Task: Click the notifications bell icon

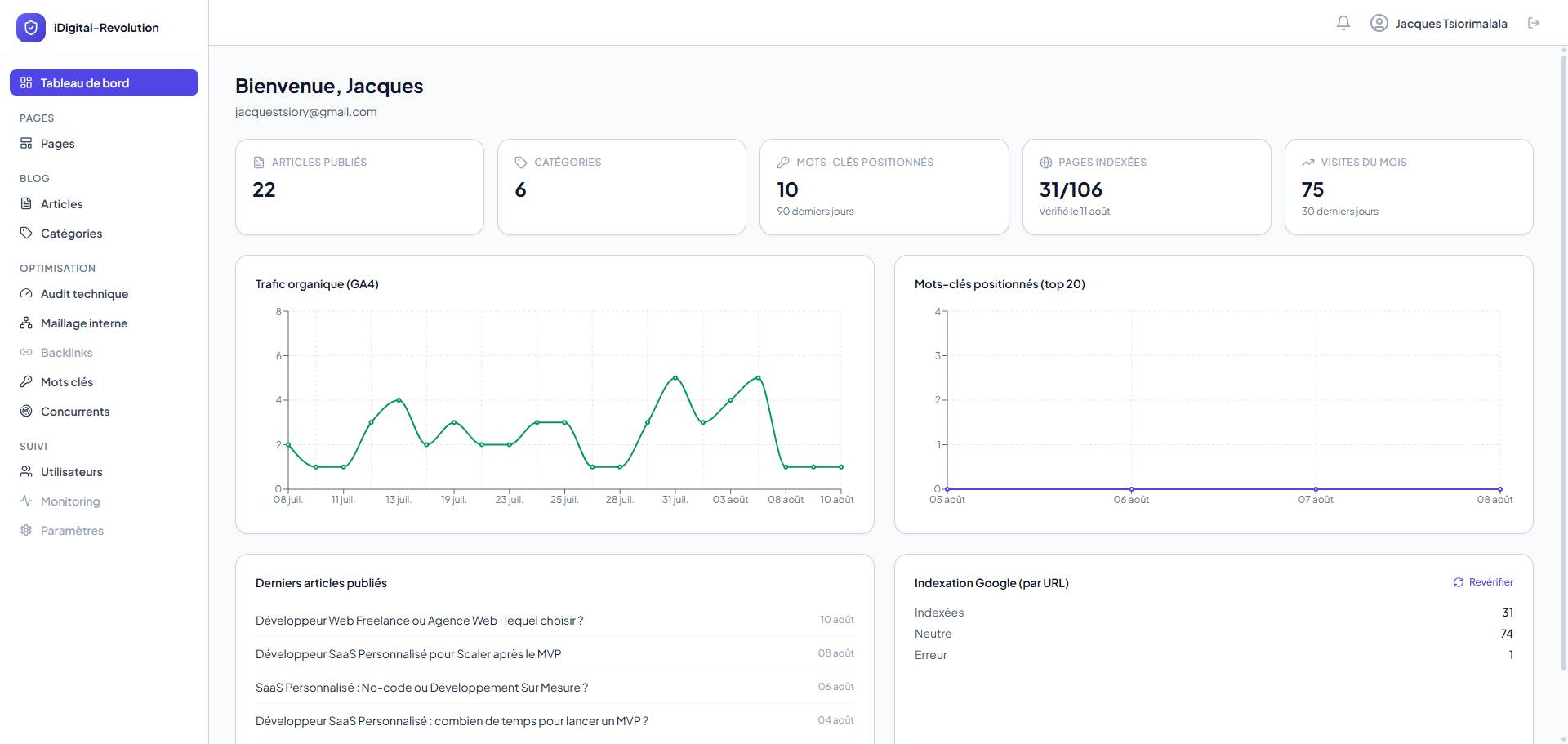Action: point(1343,23)
